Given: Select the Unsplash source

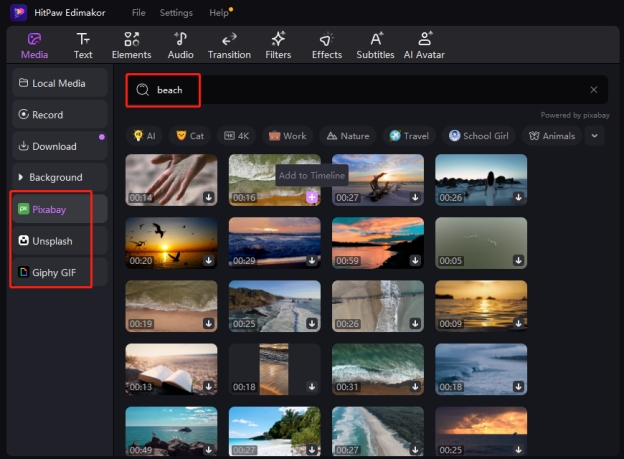Looking at the screenshot, I should (60, 241).
